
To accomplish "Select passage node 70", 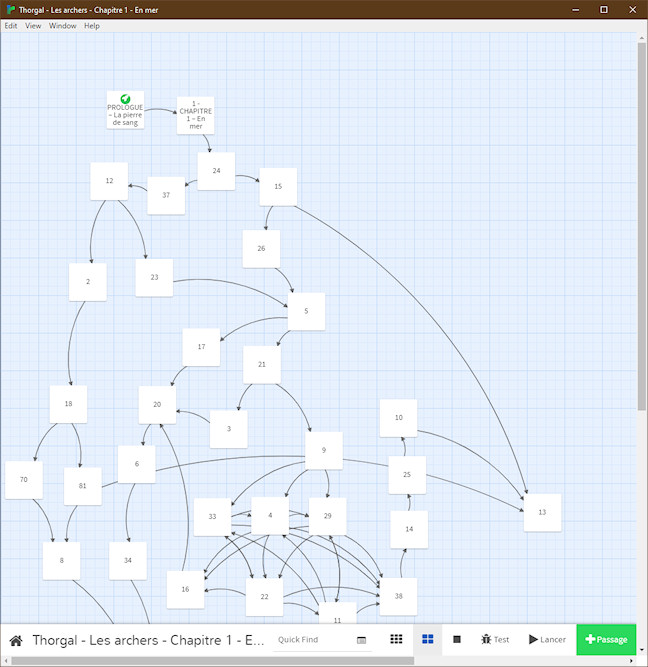I will point(23,480).
